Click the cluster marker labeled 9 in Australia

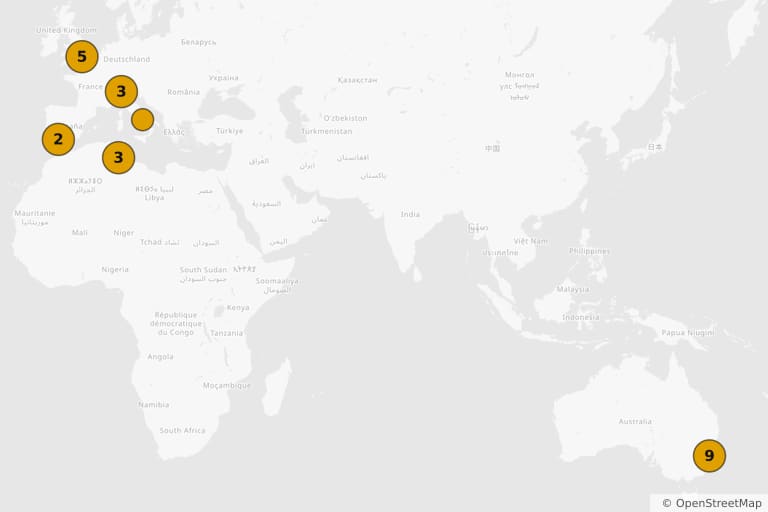[x=709, y=456]
